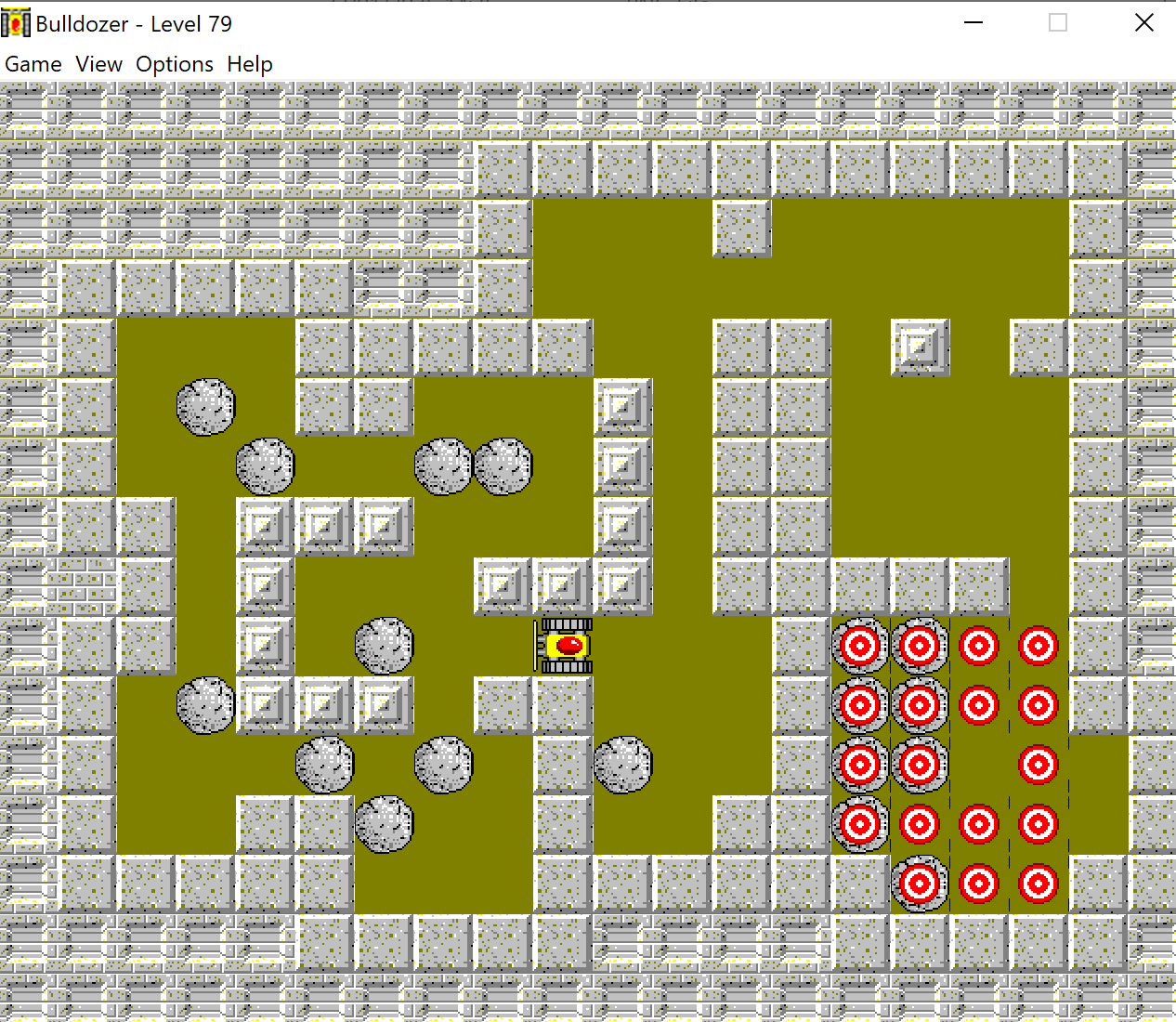Open the Help menu

[x=250, y=64]
